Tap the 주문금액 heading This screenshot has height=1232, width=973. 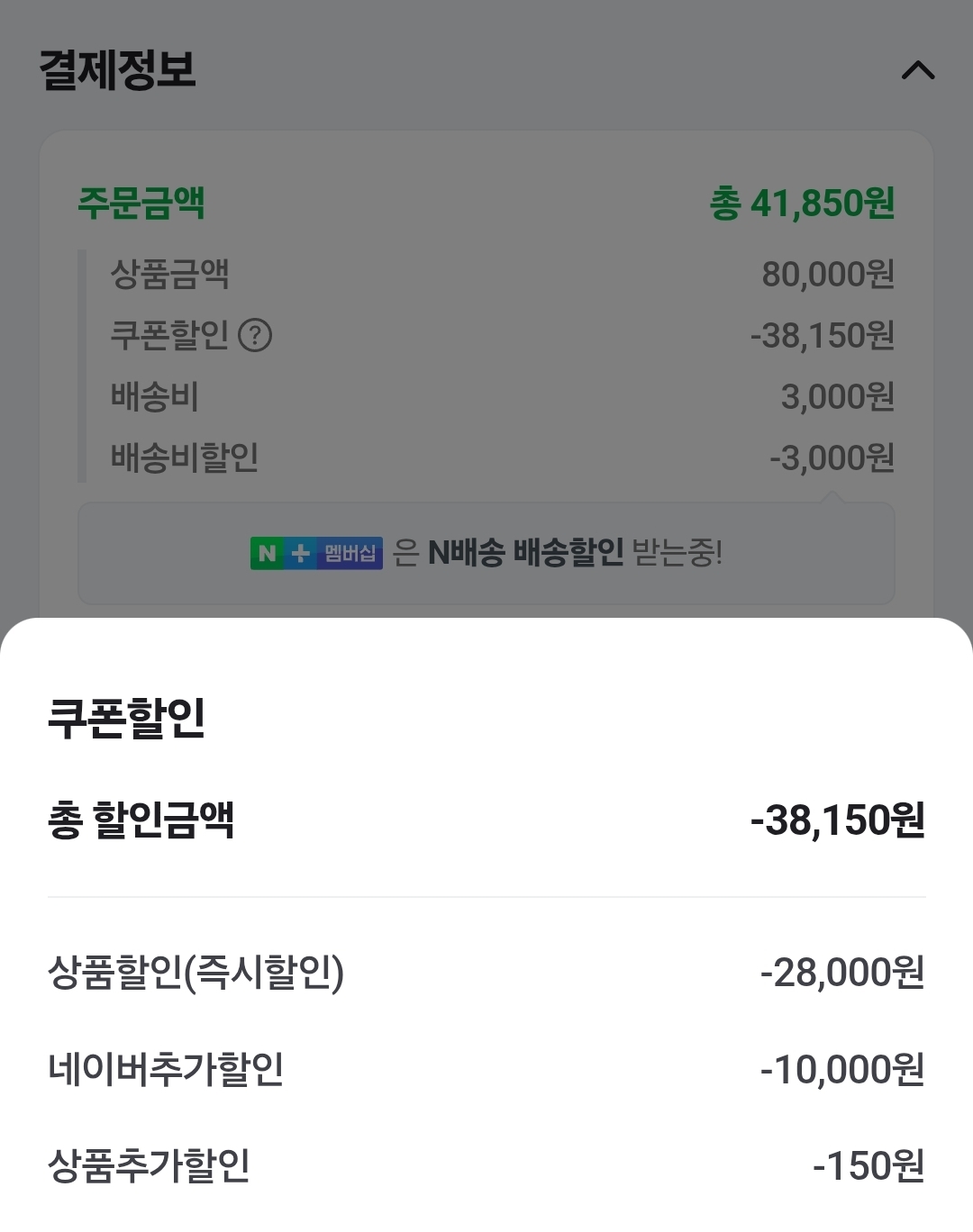pos(141,203)
